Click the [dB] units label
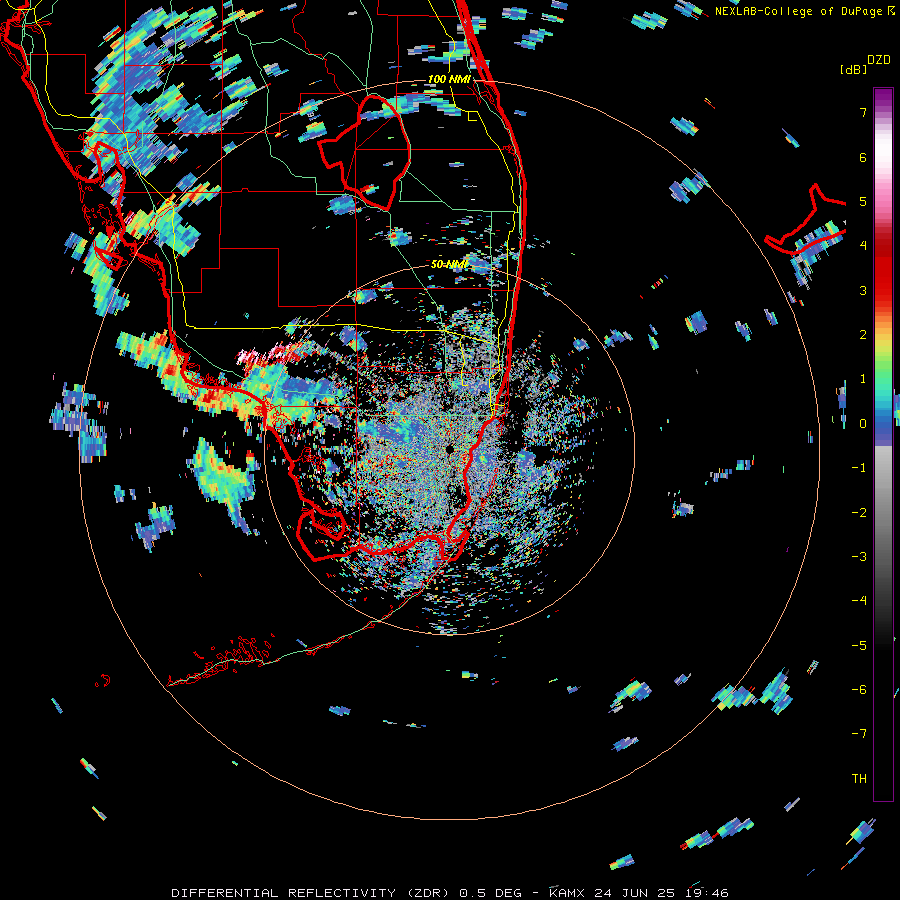The height and width of the screenshot is (900, 900). point(853,69)
